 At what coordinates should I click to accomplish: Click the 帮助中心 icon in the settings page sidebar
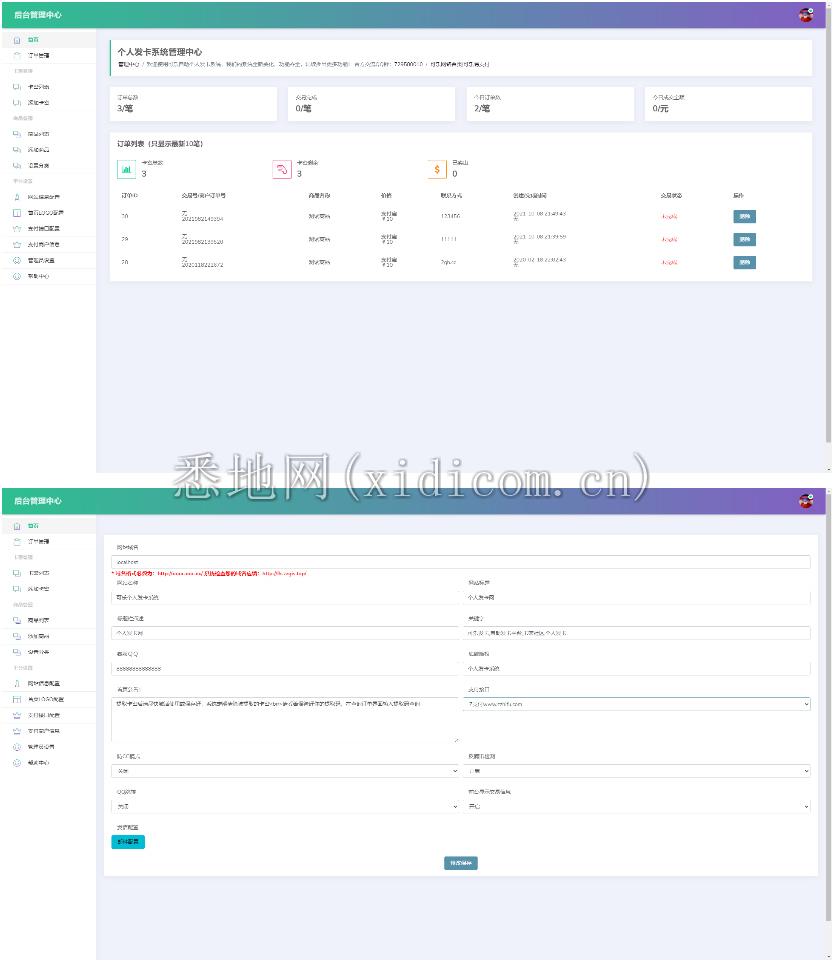click(17, 763)
